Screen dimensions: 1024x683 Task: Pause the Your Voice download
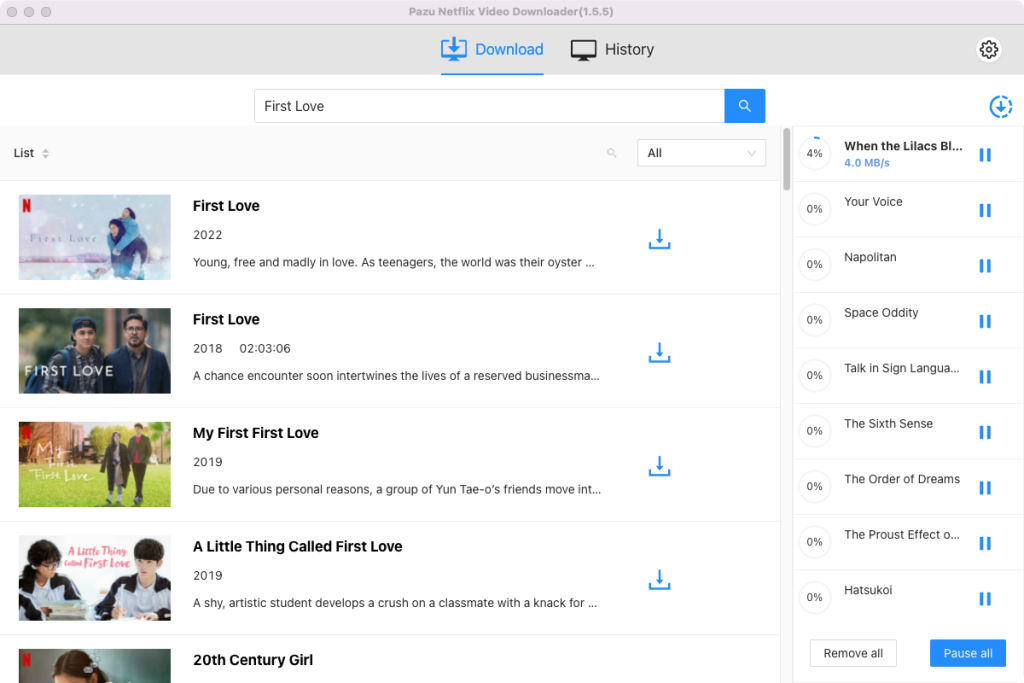(x=985, y=210)
